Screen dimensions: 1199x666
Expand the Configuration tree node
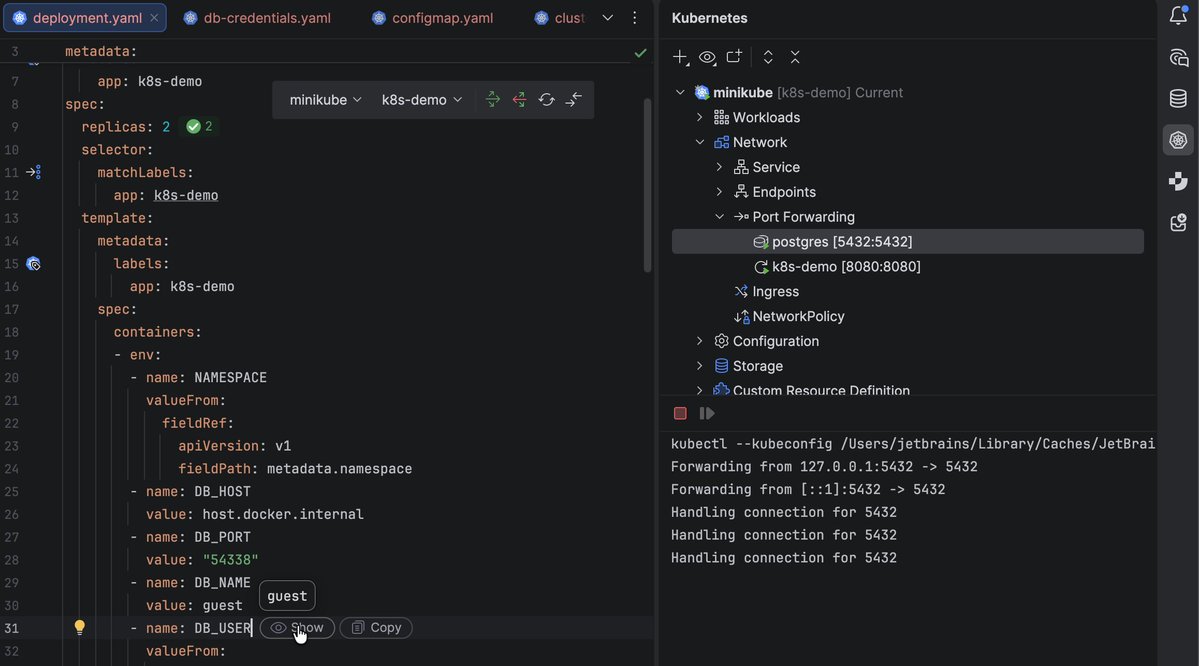(x=700, y=342)
